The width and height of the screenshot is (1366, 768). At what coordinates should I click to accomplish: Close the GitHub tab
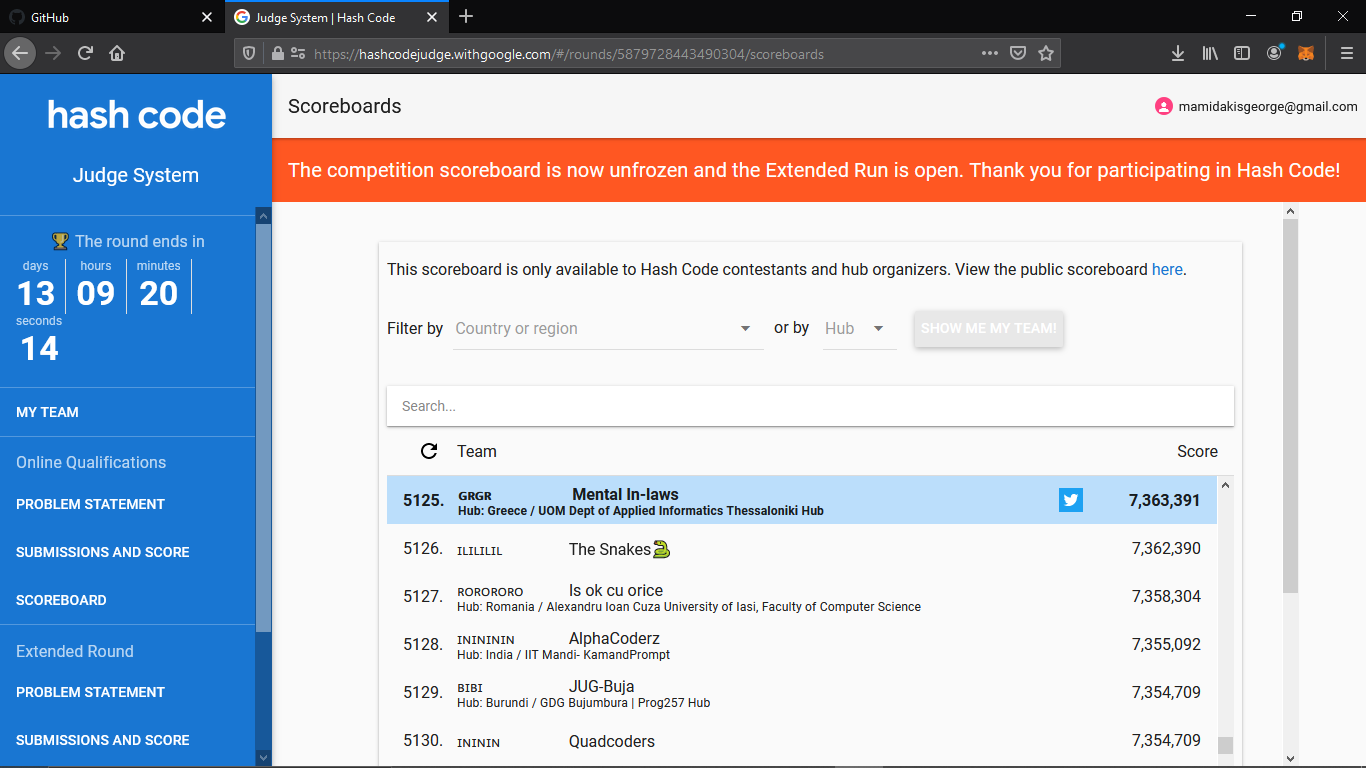[x=207, y=18]
